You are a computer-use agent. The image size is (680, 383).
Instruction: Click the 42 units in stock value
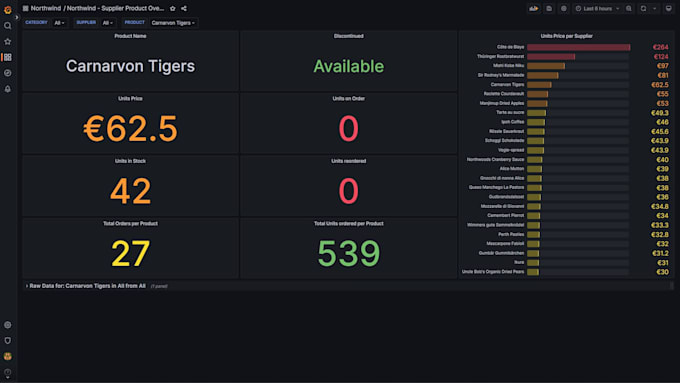coord(130,191)
